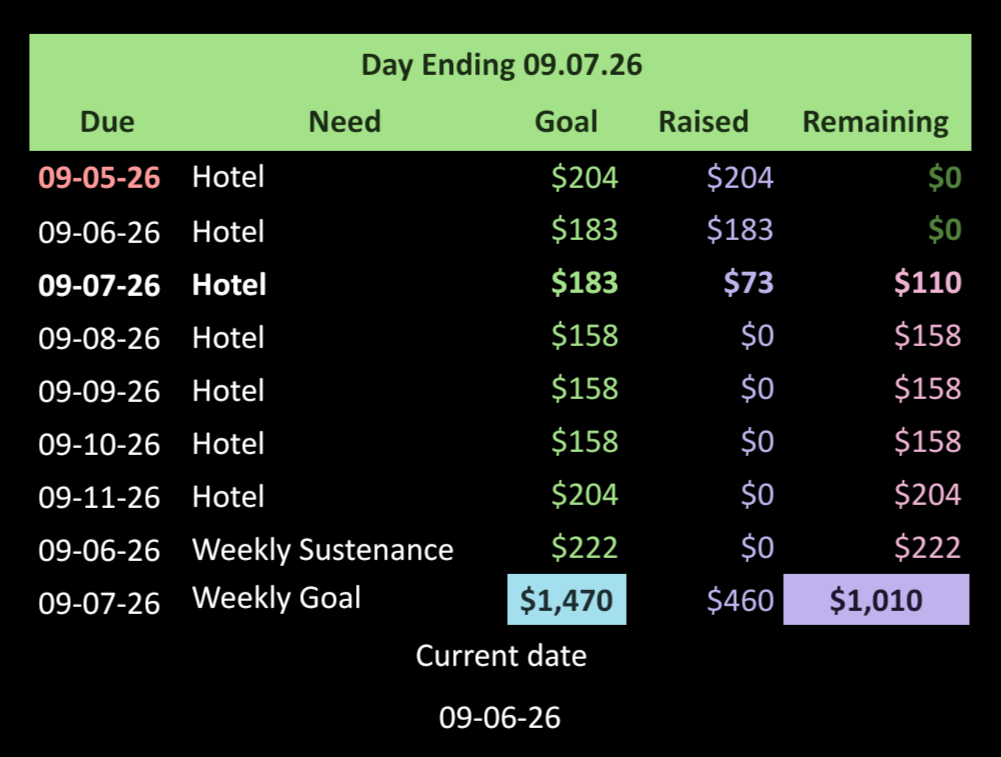
Task: Select the Remaining column header
Action: (x=875, y=122)
